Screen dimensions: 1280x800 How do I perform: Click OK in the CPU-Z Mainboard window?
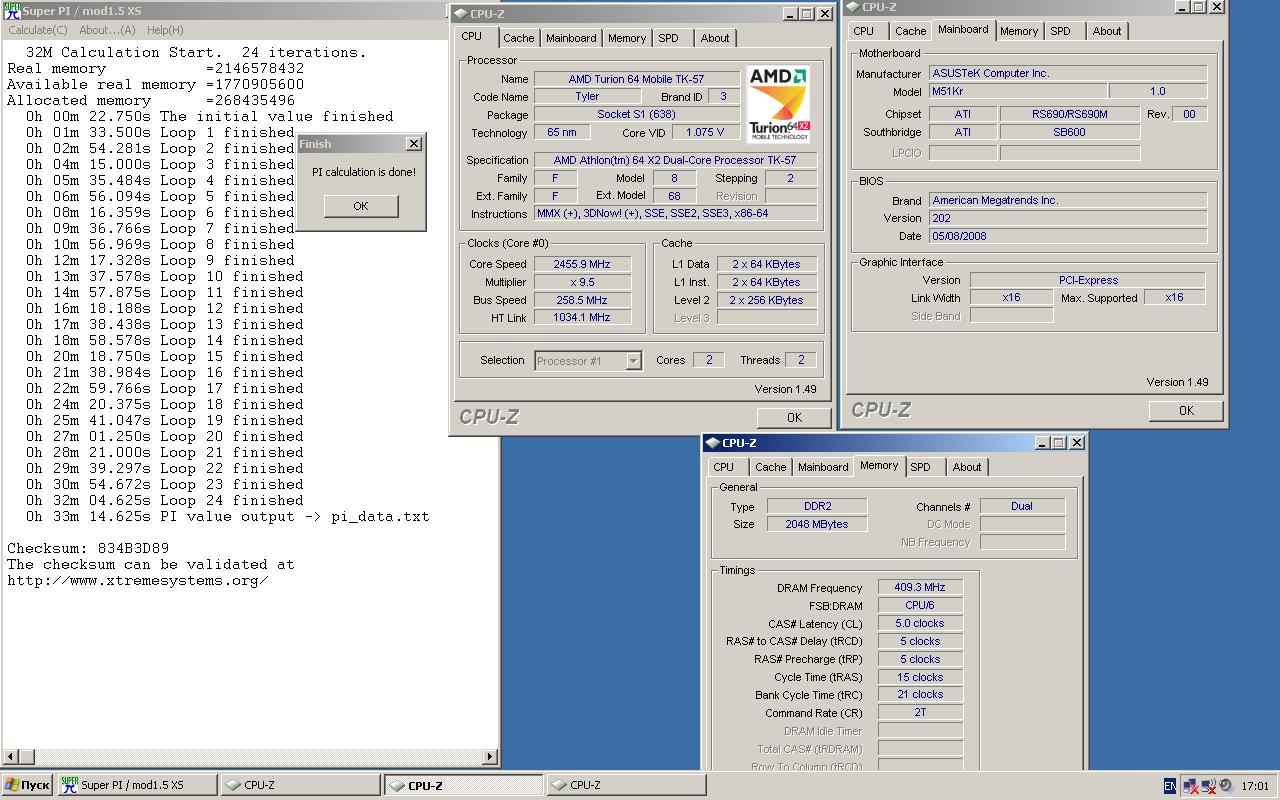click(1186, 410)
